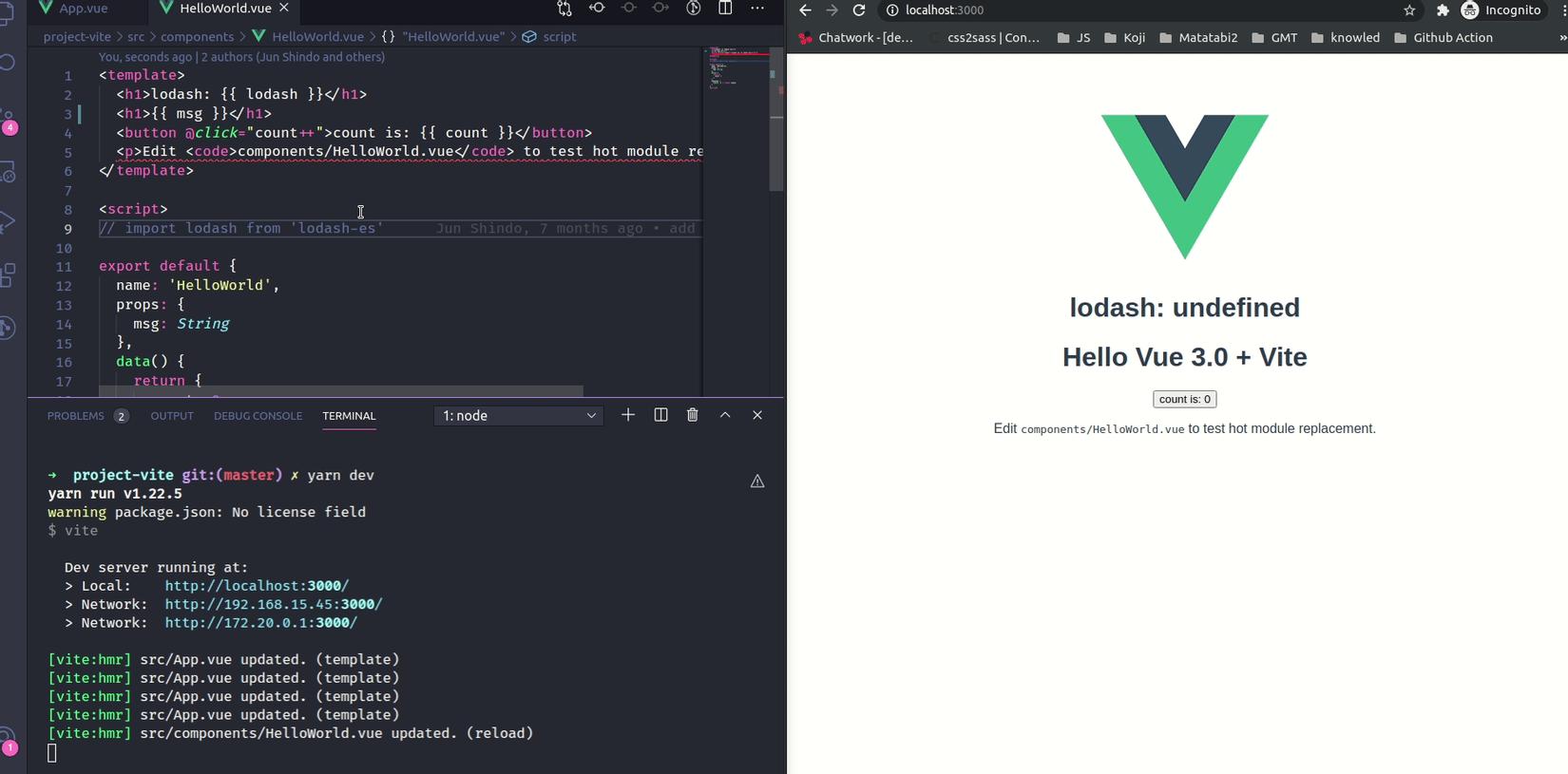Open the Run and Debug activity icon

click(8, 222)
